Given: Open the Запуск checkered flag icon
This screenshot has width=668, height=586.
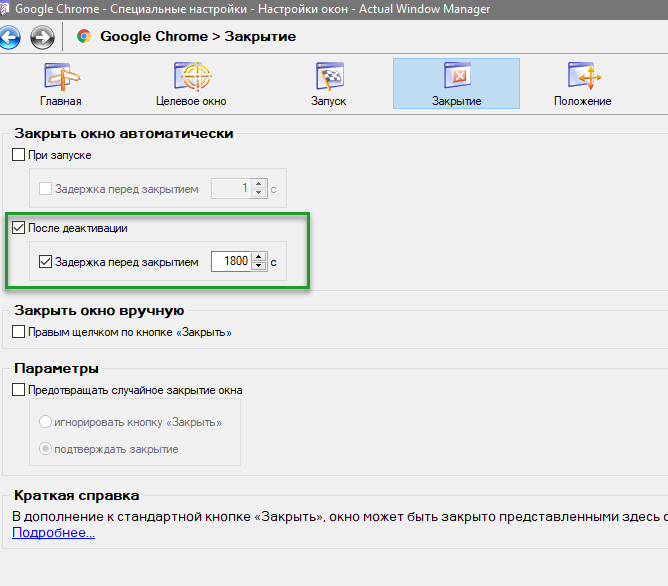Looking at the screenshot, I should click(329, 76).
